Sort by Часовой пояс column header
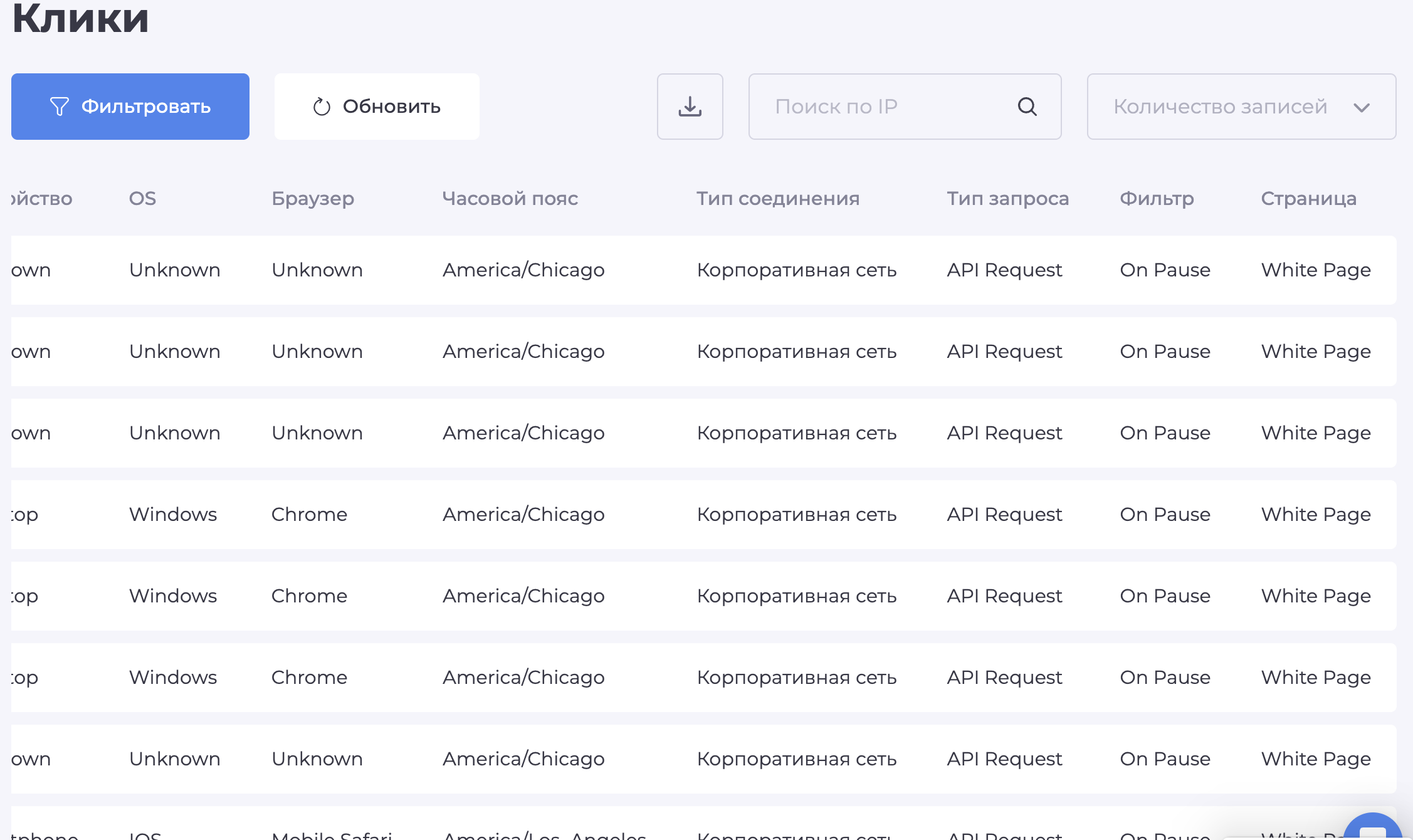 pos(510,199)
